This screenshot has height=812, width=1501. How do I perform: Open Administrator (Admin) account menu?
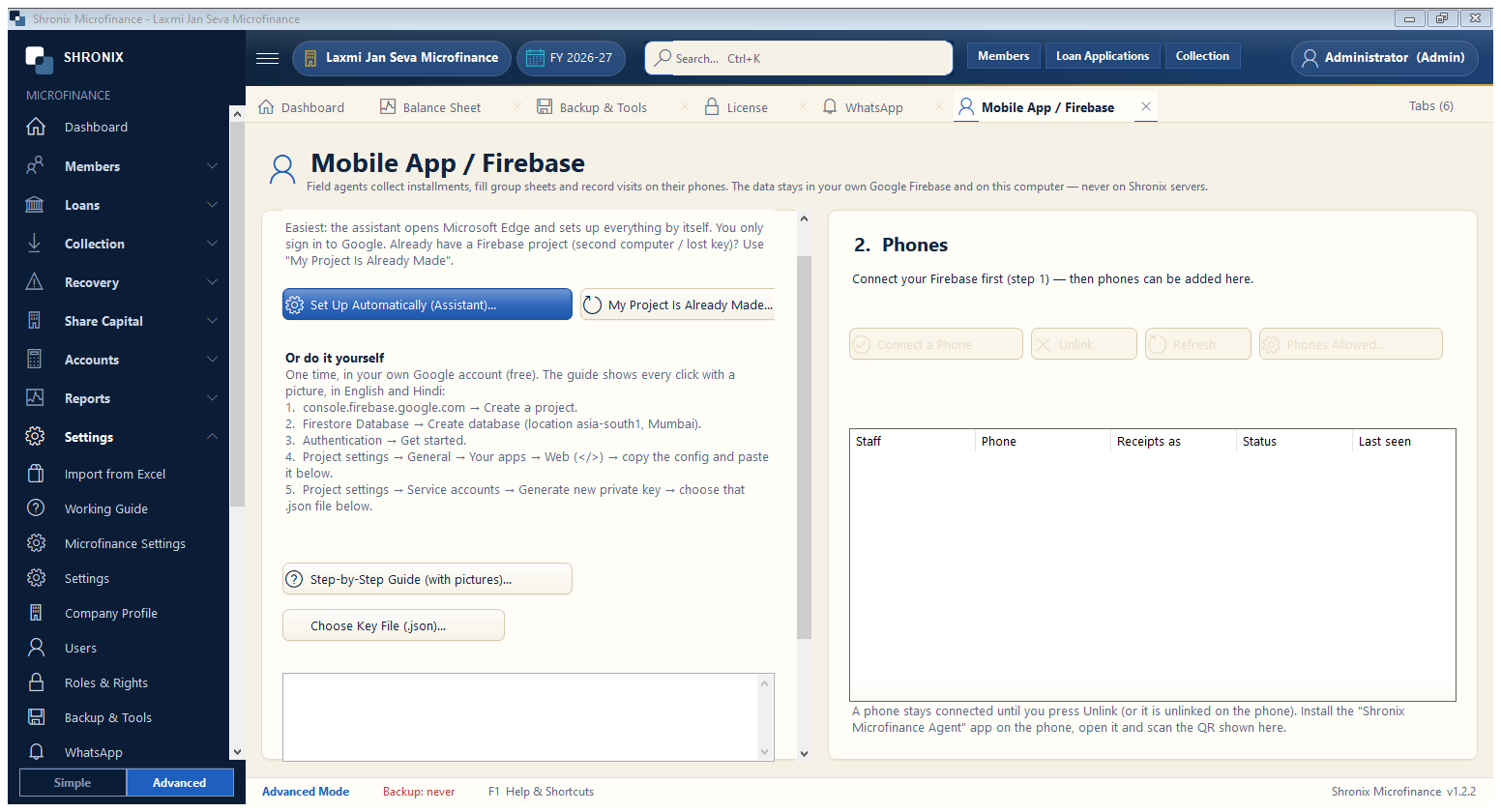(1384, 58)
